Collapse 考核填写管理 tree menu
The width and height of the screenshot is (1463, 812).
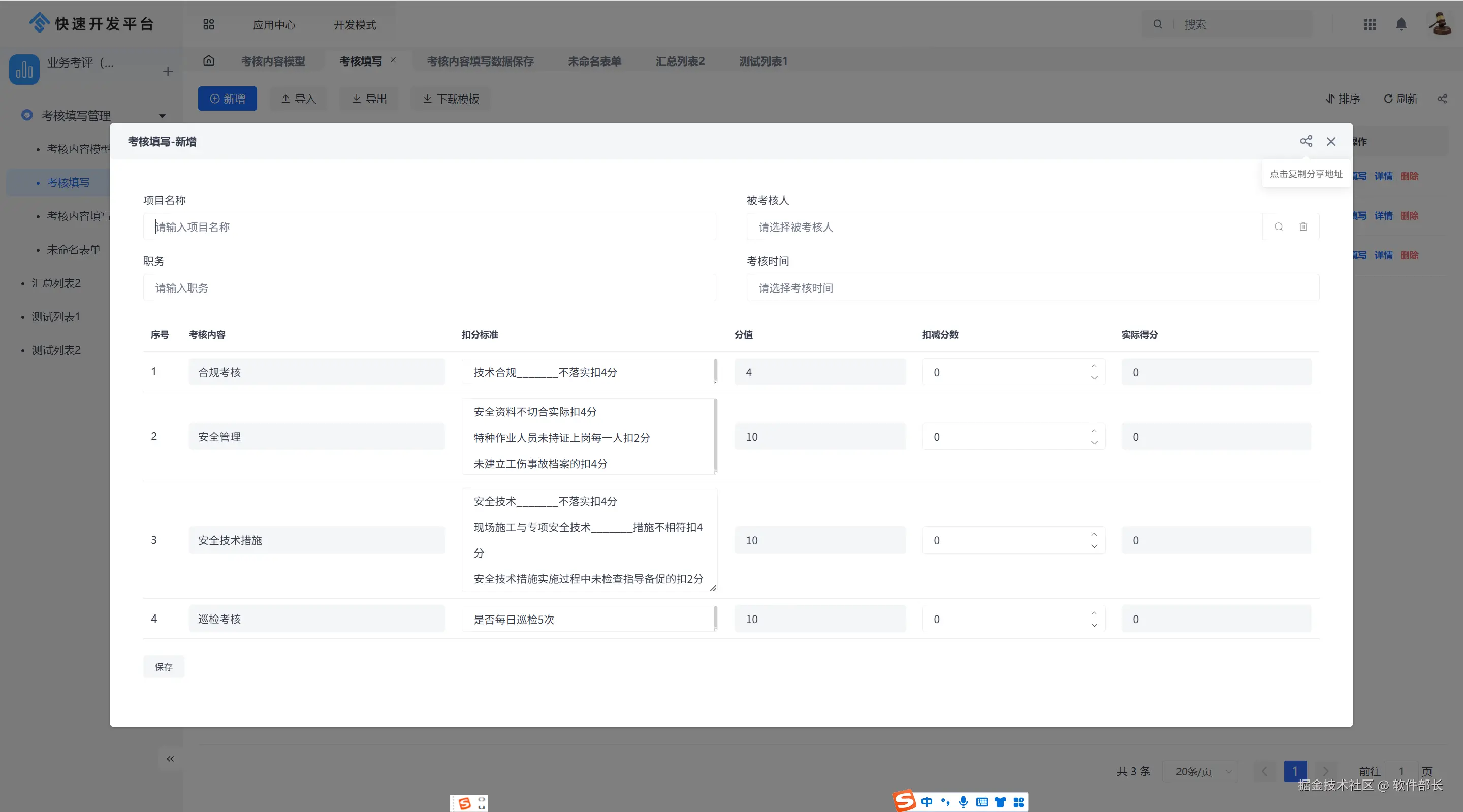coord(163,116)
